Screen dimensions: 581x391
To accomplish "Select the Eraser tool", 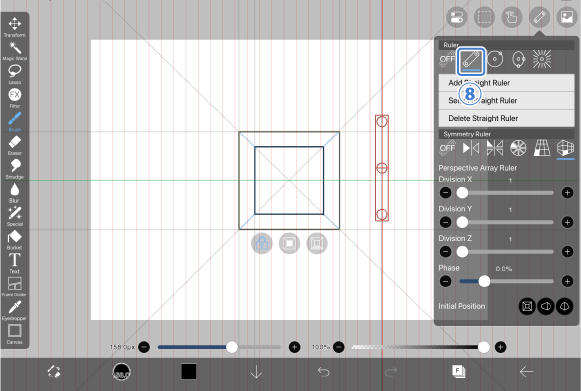I will (14, 145).
